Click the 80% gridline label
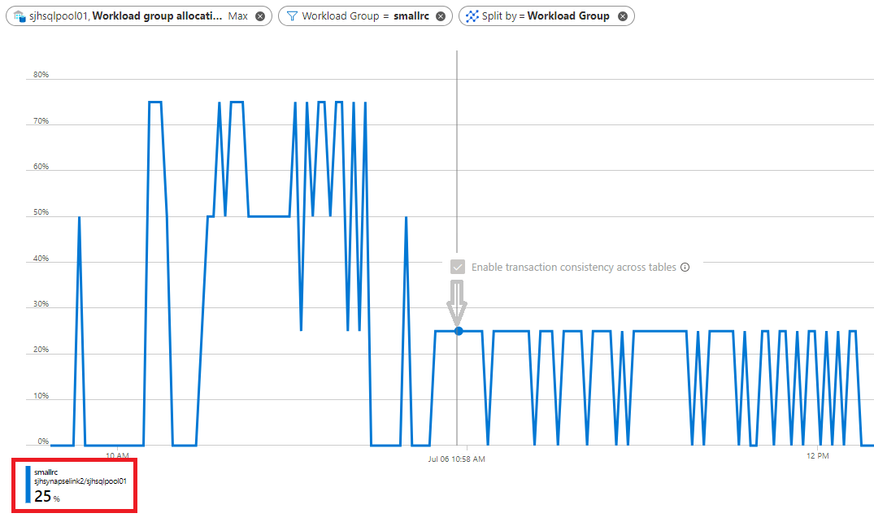 41,75
